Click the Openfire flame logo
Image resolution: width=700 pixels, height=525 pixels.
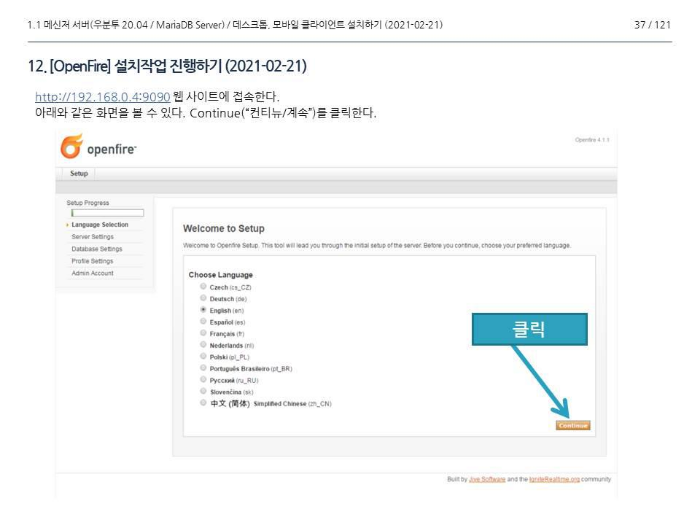[x=72, y=146]
